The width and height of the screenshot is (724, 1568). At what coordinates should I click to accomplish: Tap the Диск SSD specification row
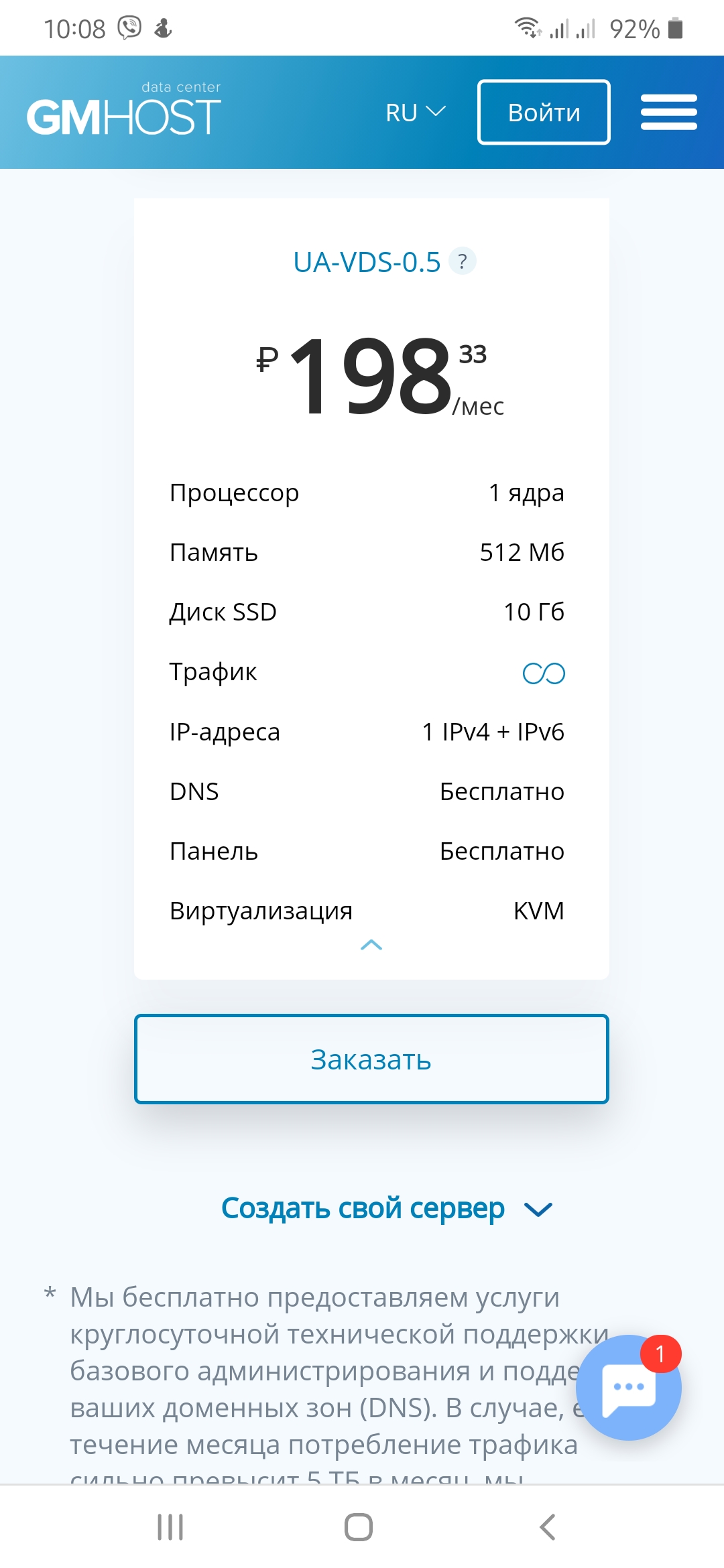click(x=367, y=612)
